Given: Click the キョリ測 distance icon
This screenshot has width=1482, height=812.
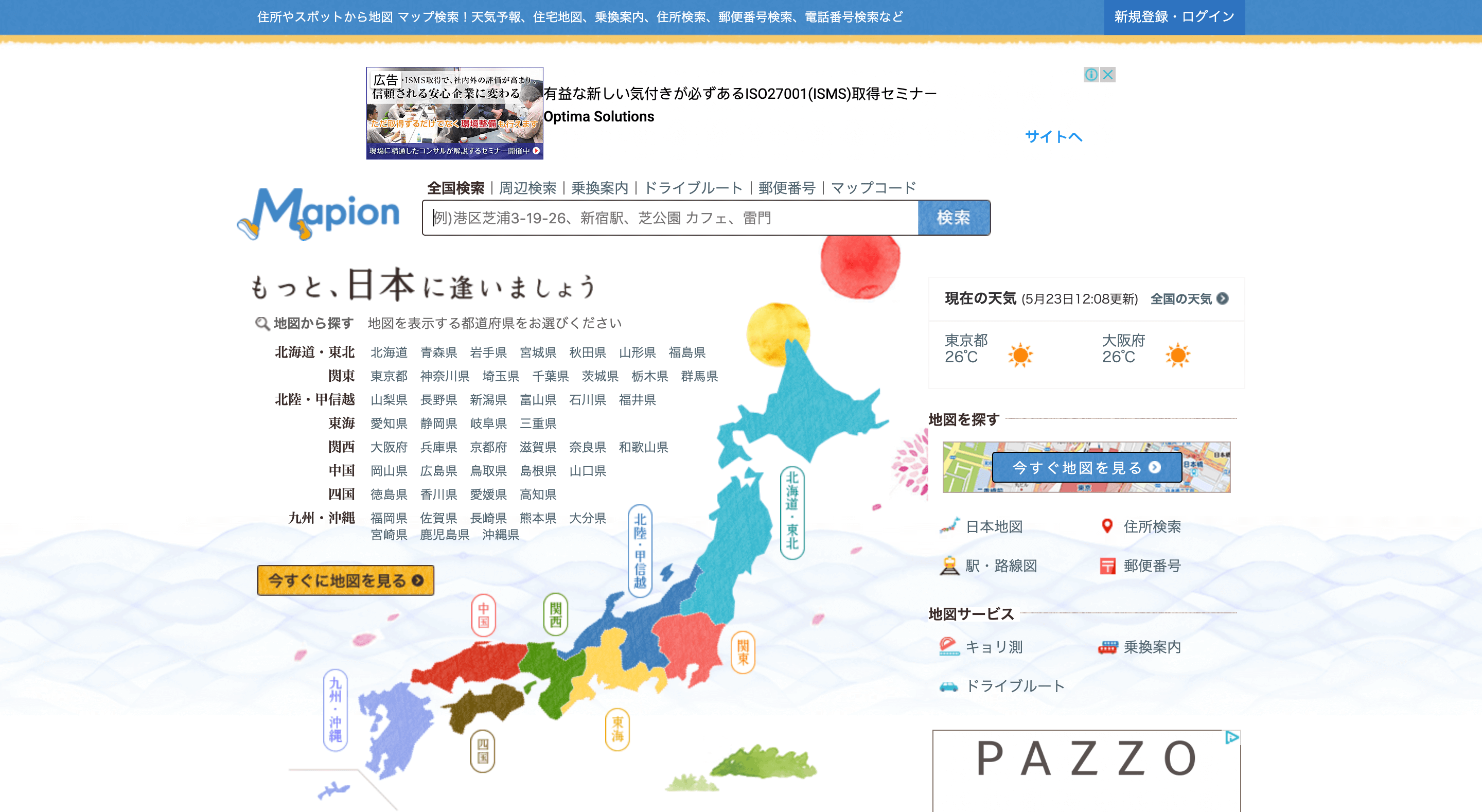Looking at the screenshot, I should click(x=949, y=647).
